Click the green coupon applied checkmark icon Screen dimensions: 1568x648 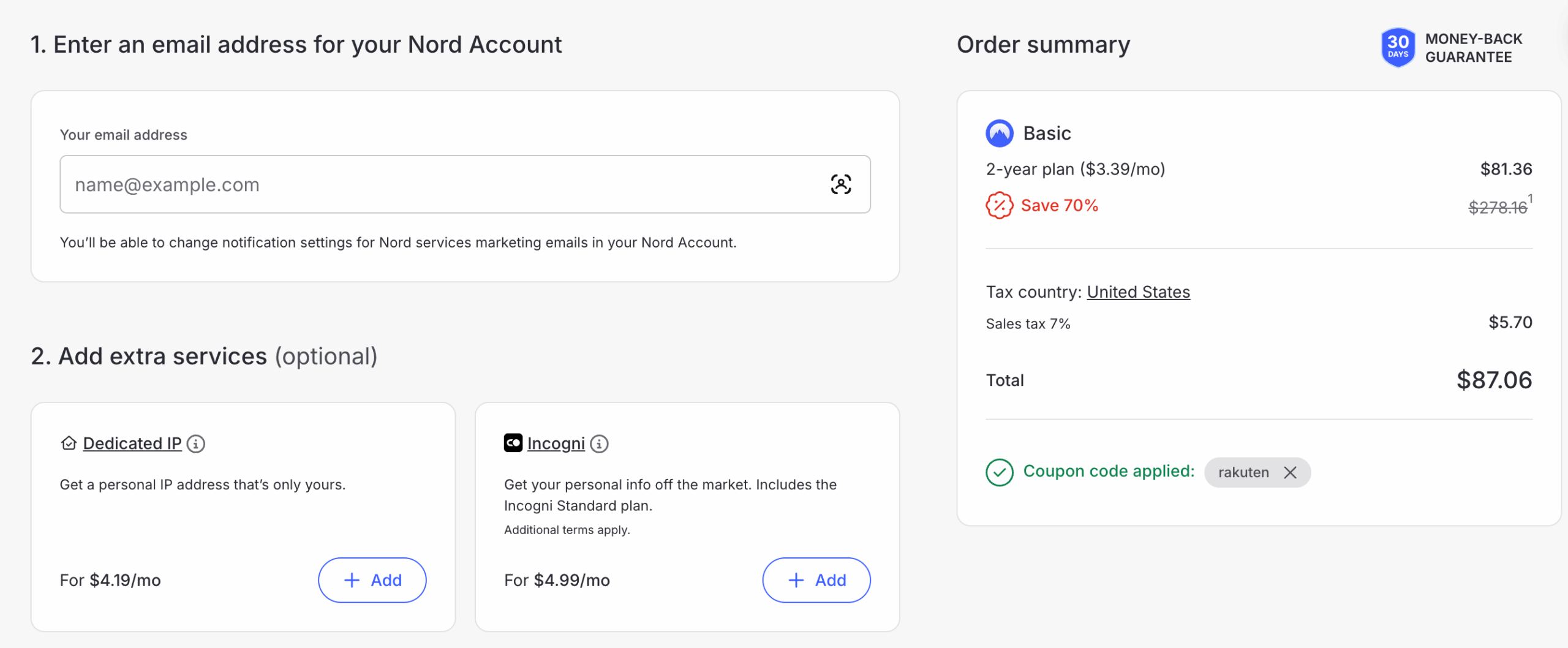click(x=999, y=472)
